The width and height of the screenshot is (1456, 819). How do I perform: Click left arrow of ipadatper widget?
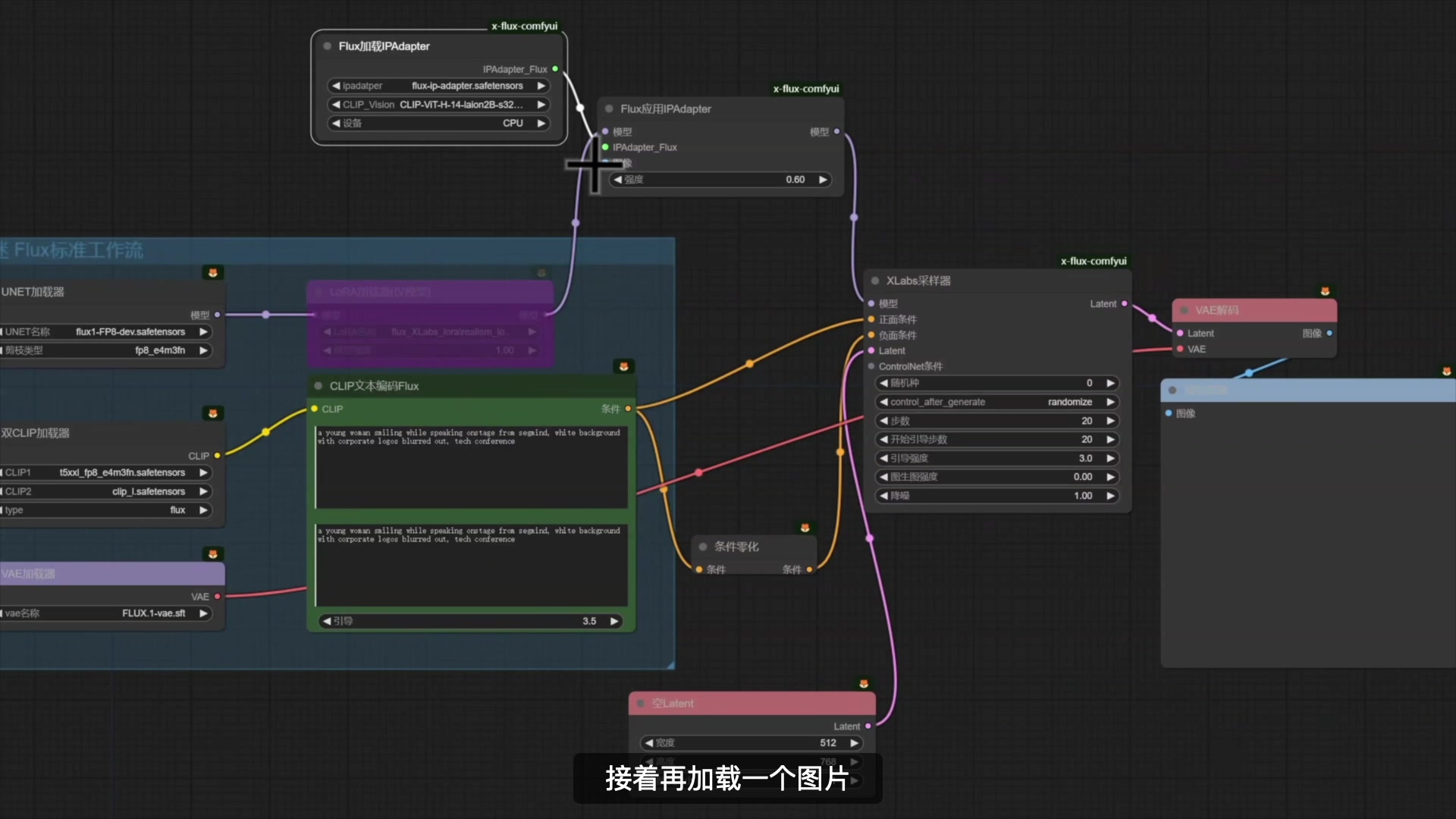pos(336,86)
